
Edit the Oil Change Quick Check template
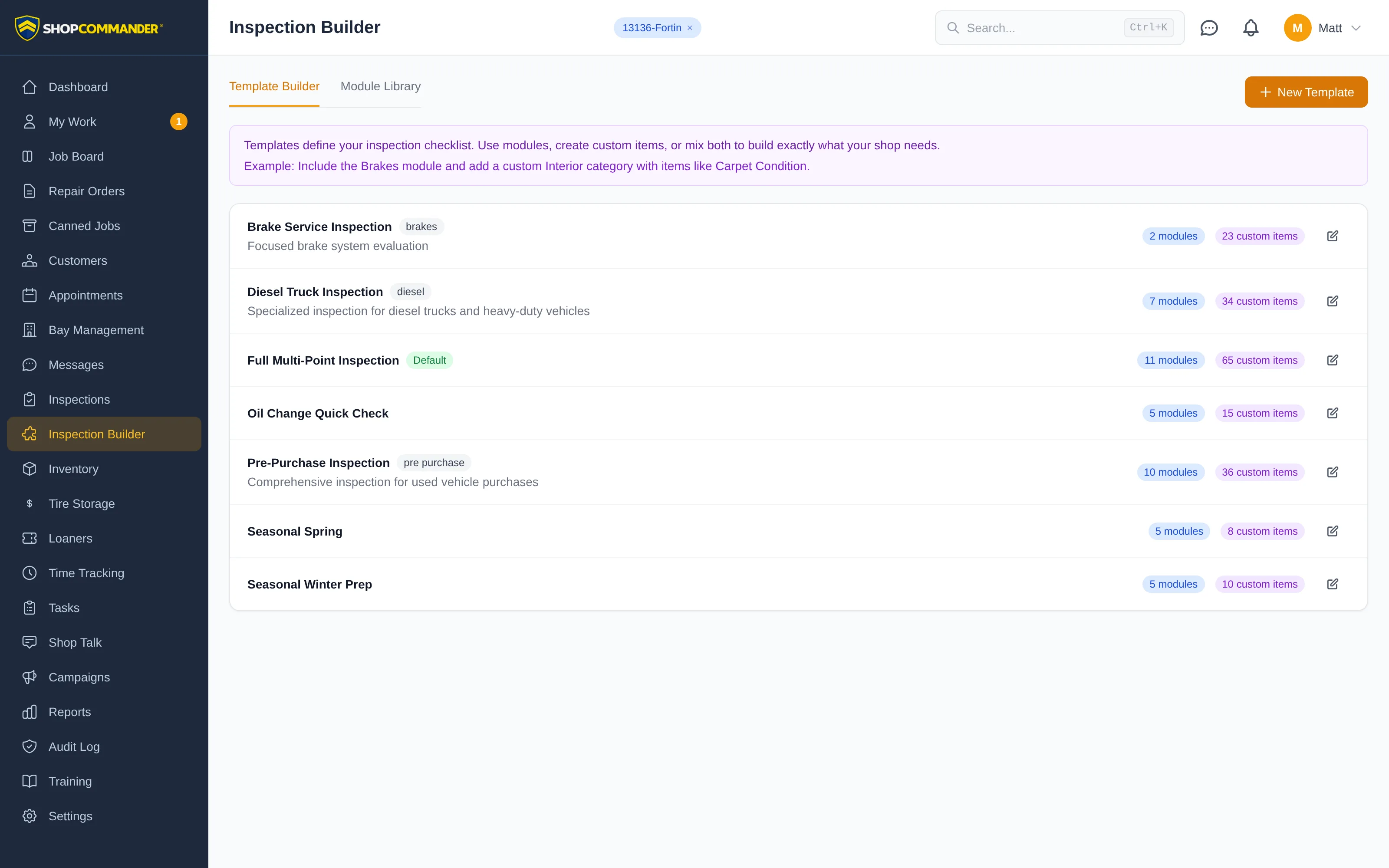(x=1332, y=413)
